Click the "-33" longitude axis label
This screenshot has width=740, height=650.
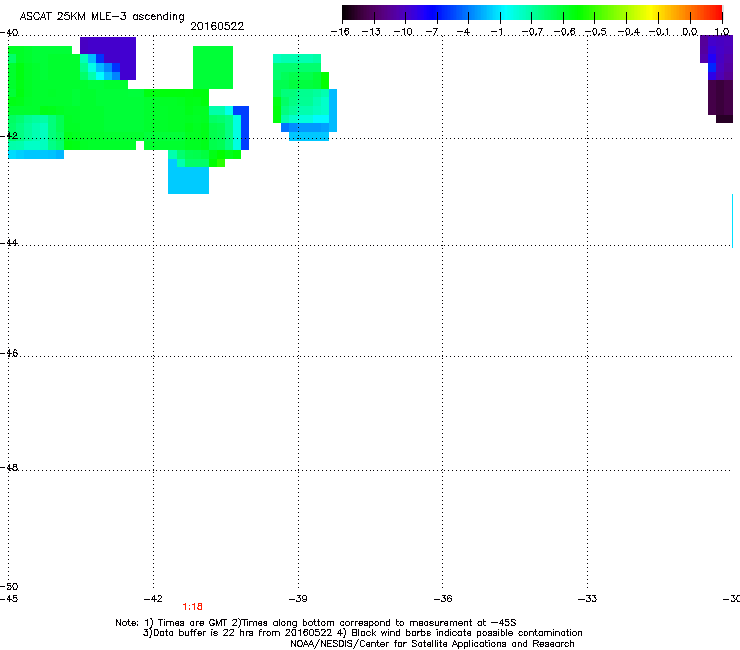pos(587,599)
